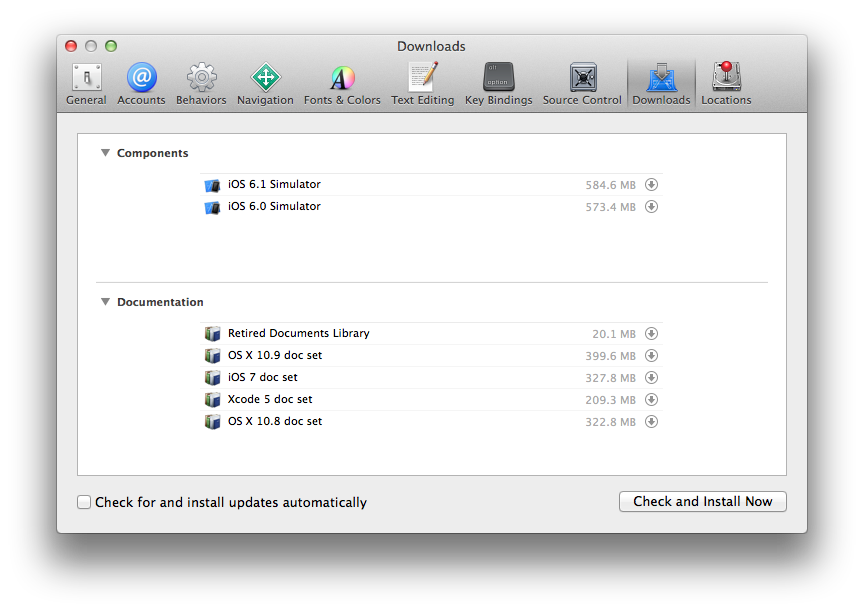Click the 20.1 MB size value
The width and height of the screenshot is (864, 612).
(614, 334)
